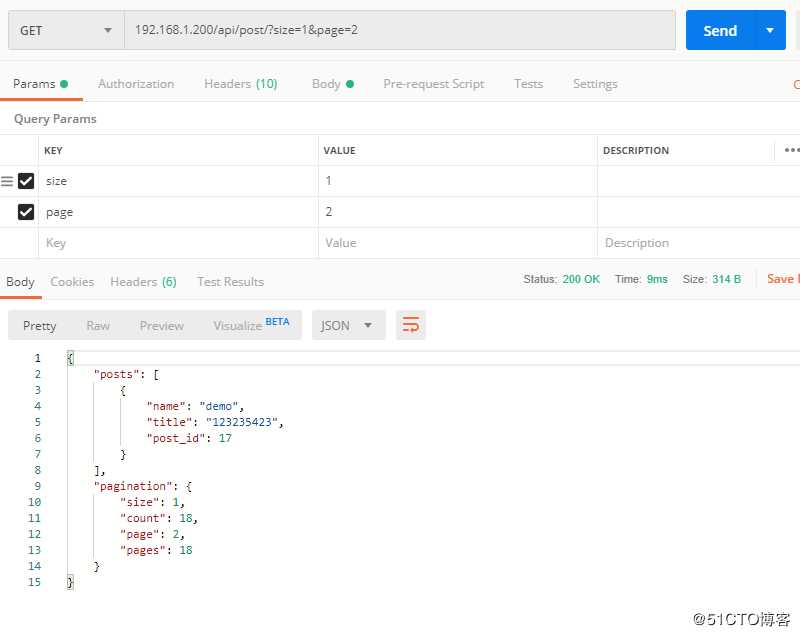Image resolution: width=800 pixels, height=636 pixels.
Task: Click the "post_id" key in response
Action: [x=176, y=438]
